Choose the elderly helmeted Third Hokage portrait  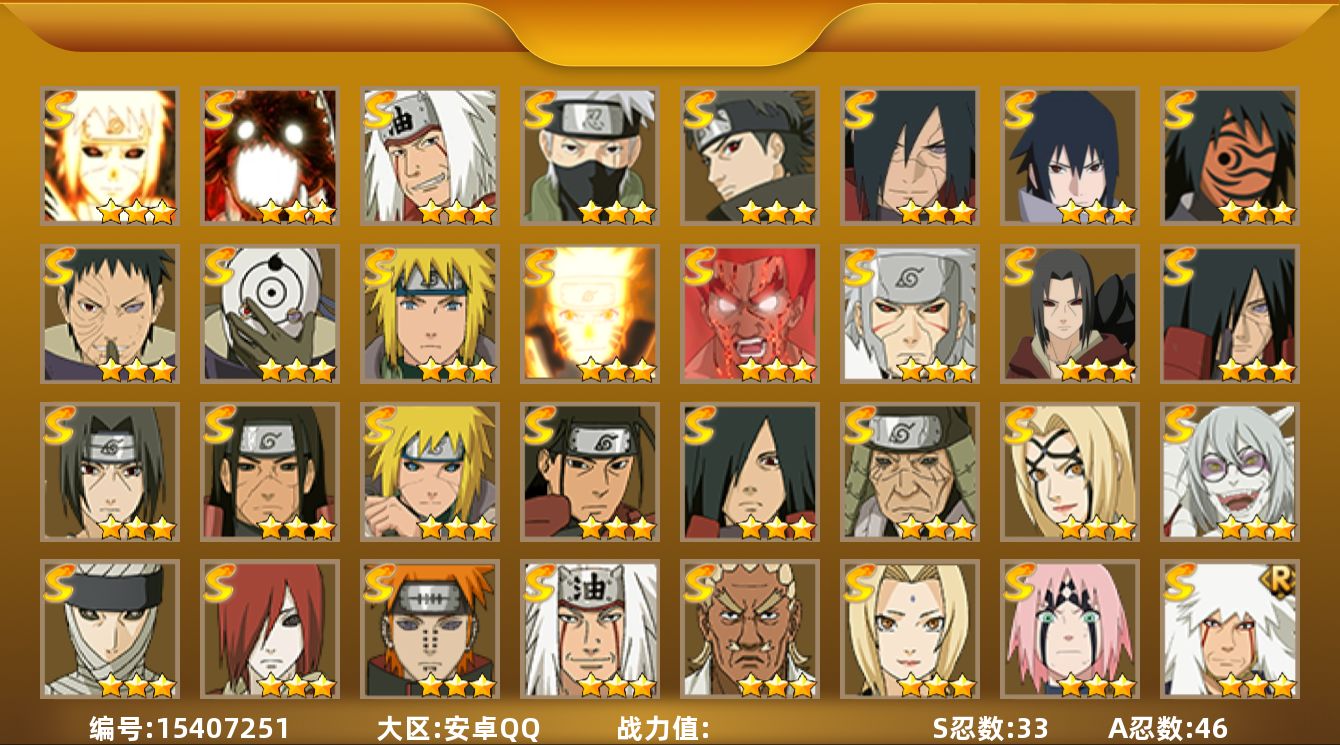tap(910, 472)
